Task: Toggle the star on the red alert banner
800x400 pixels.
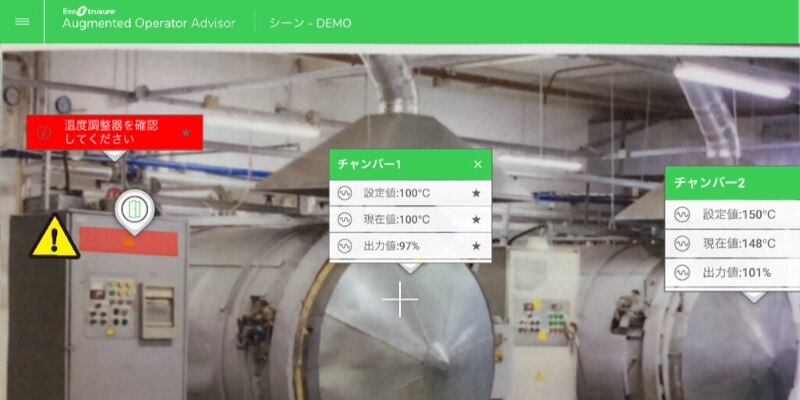Action: (186, 133)
